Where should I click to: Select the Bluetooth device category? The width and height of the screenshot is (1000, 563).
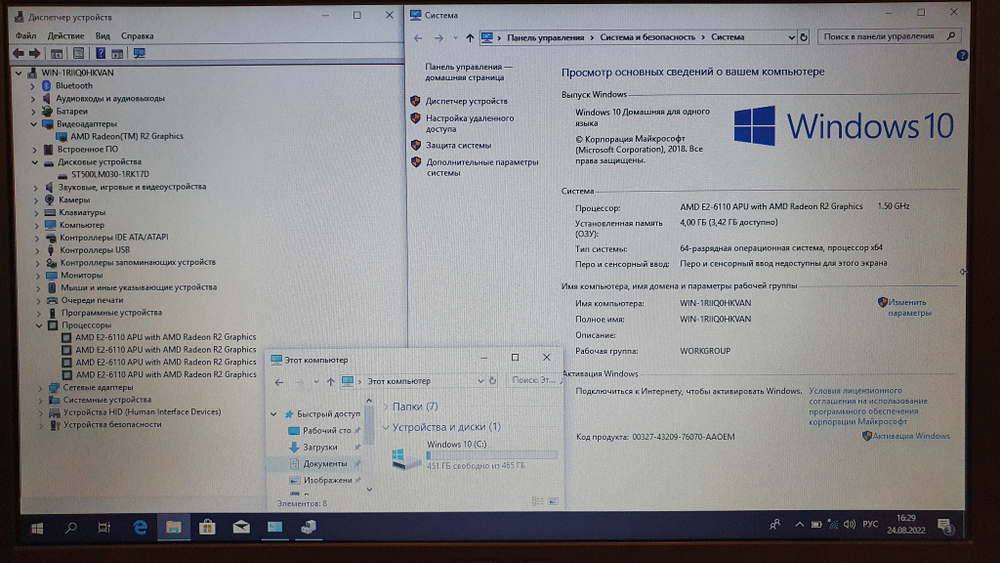click(74, 85)
